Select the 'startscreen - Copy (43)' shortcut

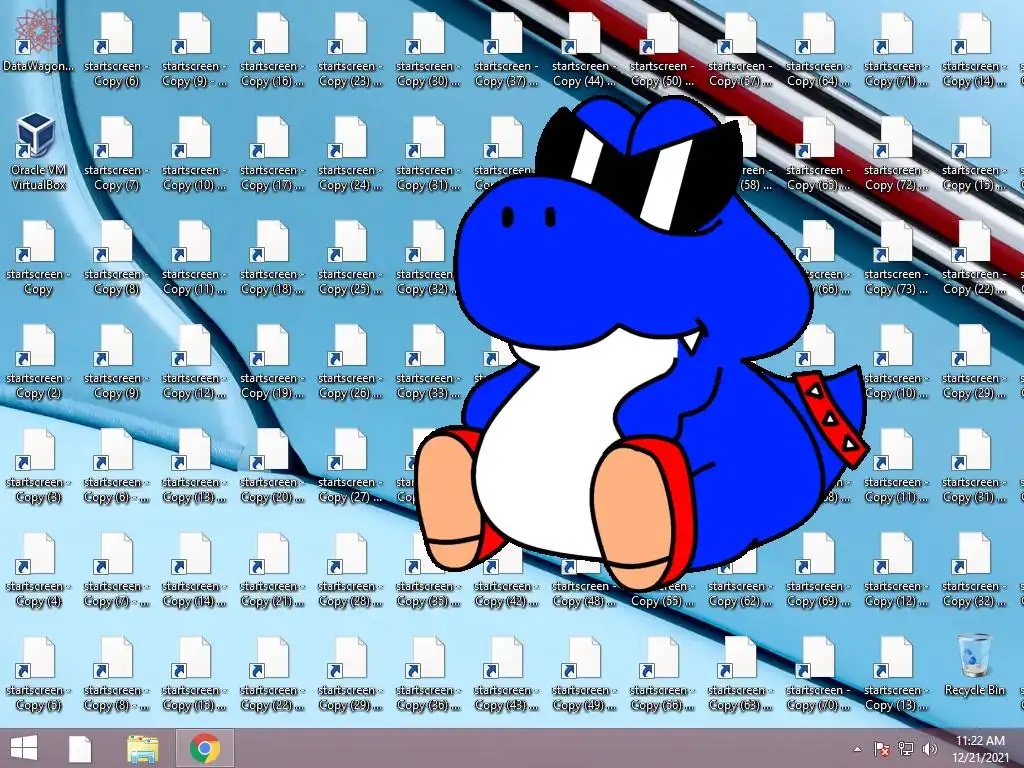pos(506,675)
